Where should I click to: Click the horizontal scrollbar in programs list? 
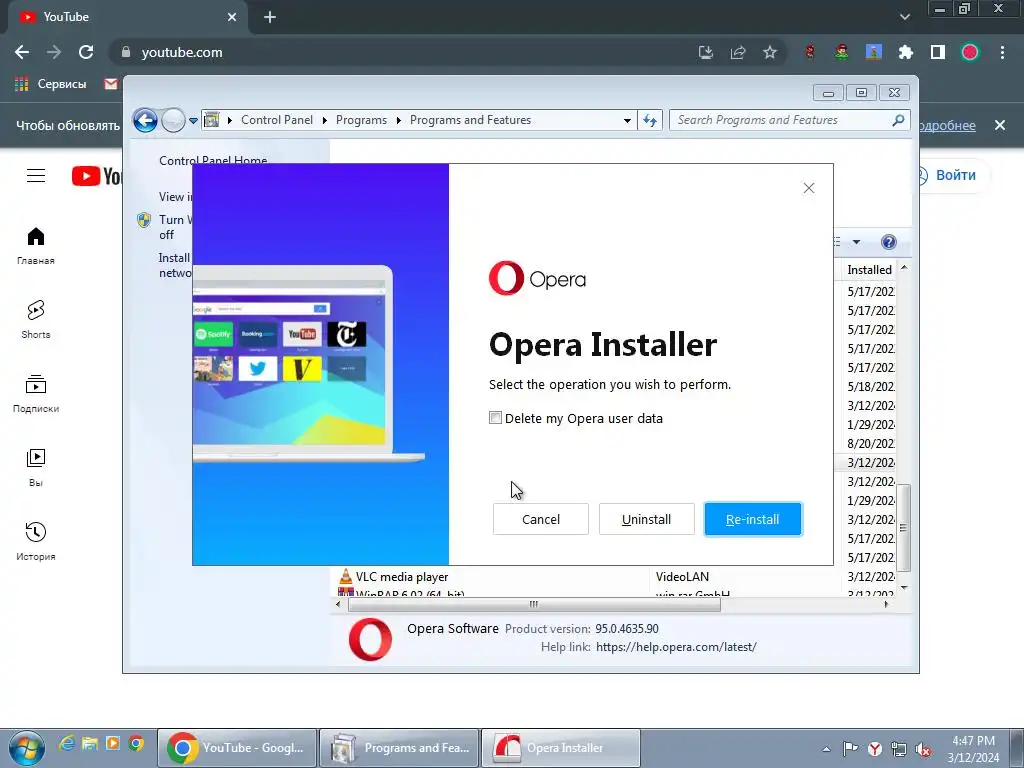(534, 605)
